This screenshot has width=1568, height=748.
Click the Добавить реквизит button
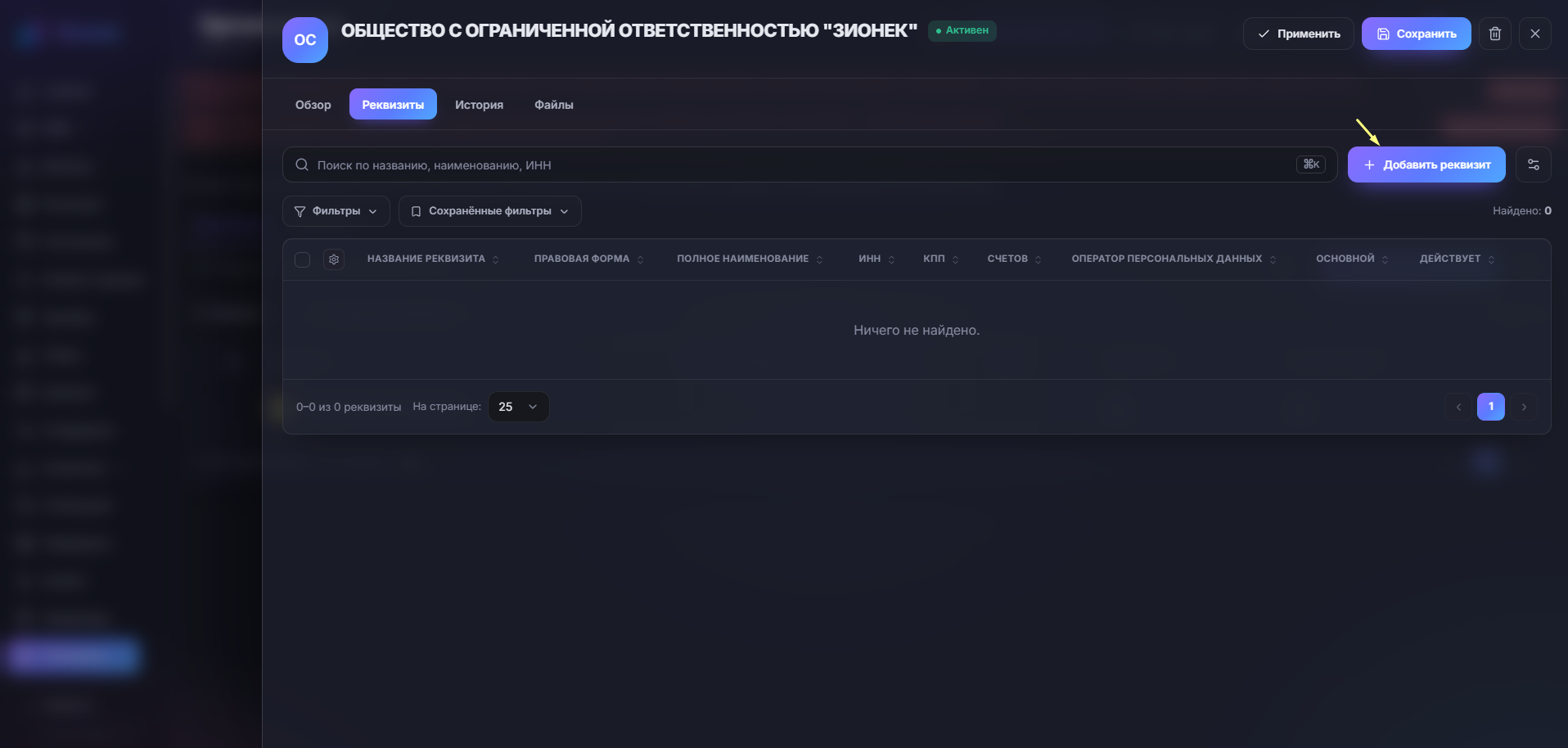click(1426, 164)
